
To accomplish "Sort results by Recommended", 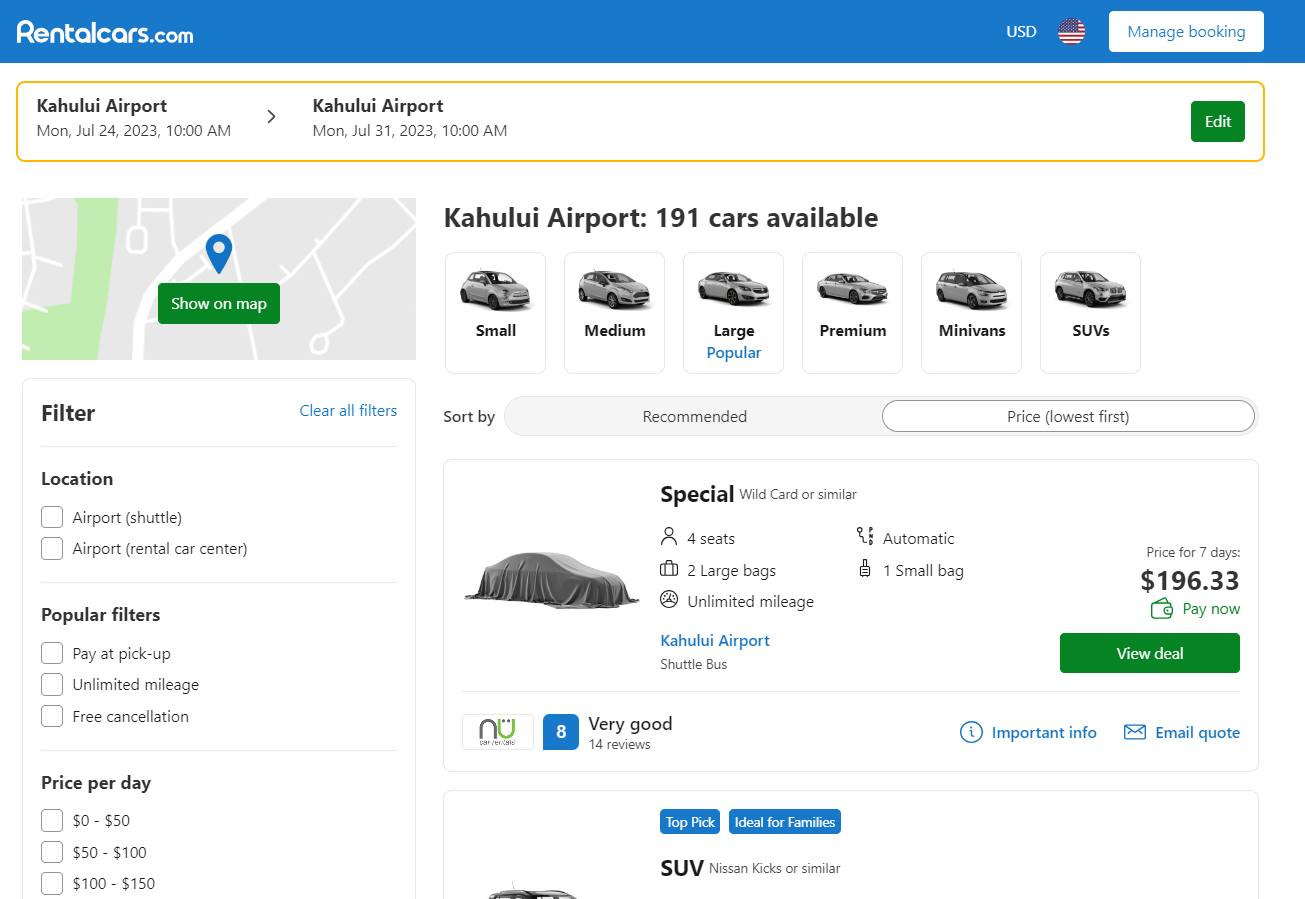I will pyautogui.click(x=694, y=416).
